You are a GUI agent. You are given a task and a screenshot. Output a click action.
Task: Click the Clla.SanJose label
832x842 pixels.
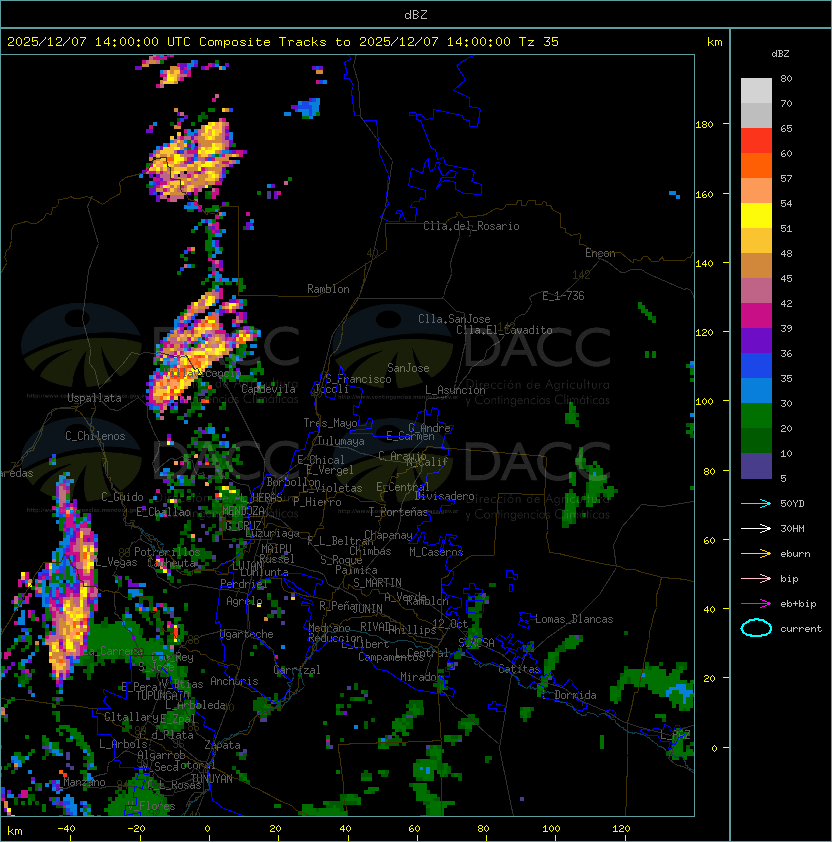click(x=454, y=319)
